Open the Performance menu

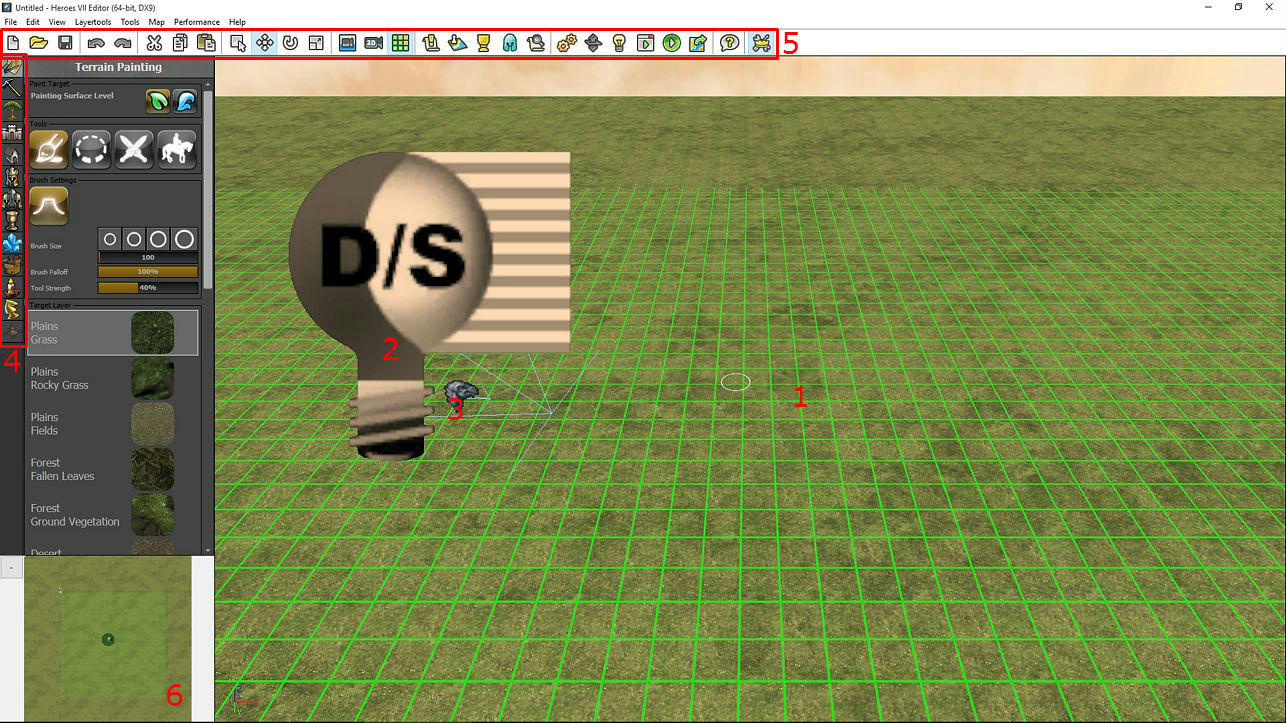tap(197, 21)
